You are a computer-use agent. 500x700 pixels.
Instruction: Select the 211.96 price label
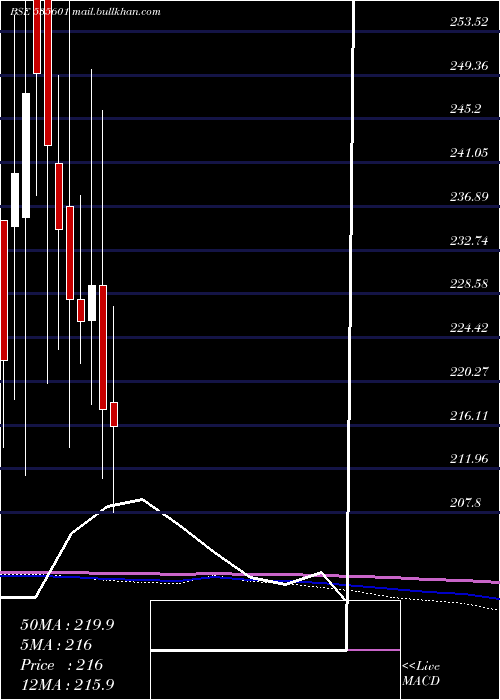469,459
